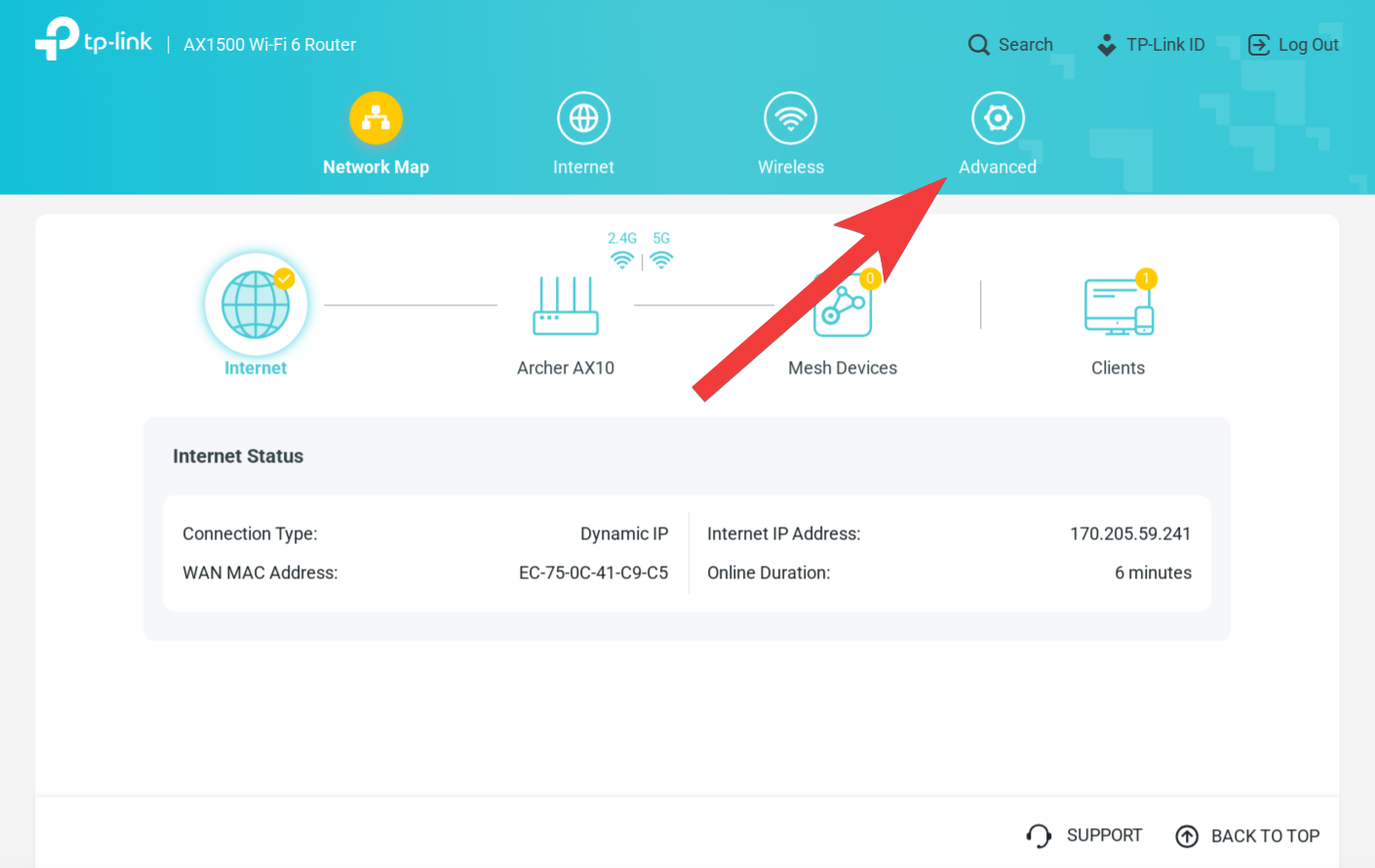Click the Online Duration label
Viewport: 1375px width, 868px height.
click(768, 572)
